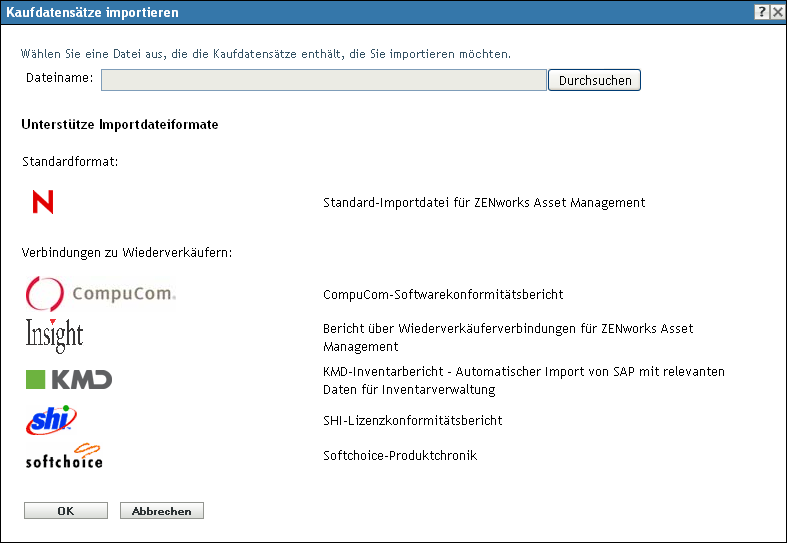787x543 pixels.
Task: Click the Dateiname label
Action: tap(59, 78)
